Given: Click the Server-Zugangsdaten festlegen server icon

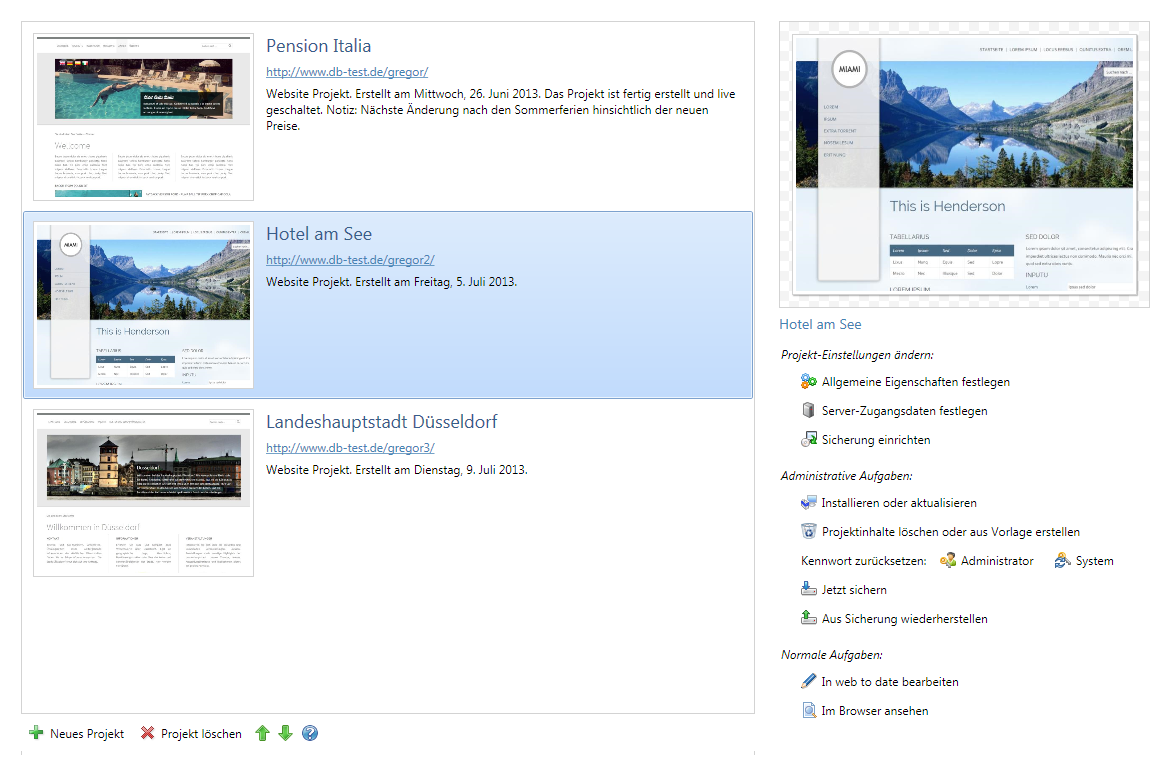Looking at the screenshot, I should [809, 410].
